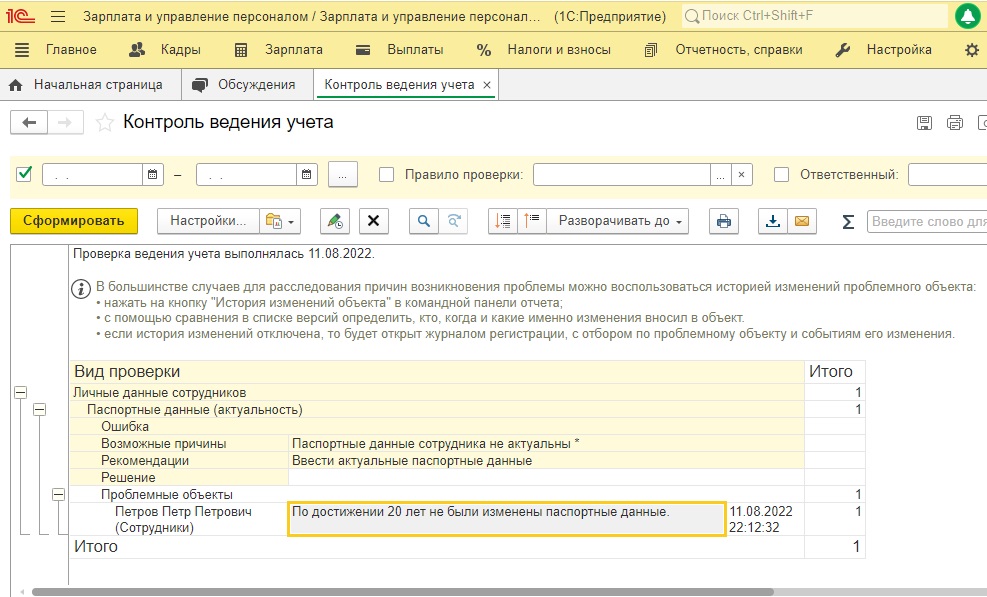The image size is (987, 597).
Task: Enable the "Правило проверки" checkbox
Action: [x=387, y=174]
